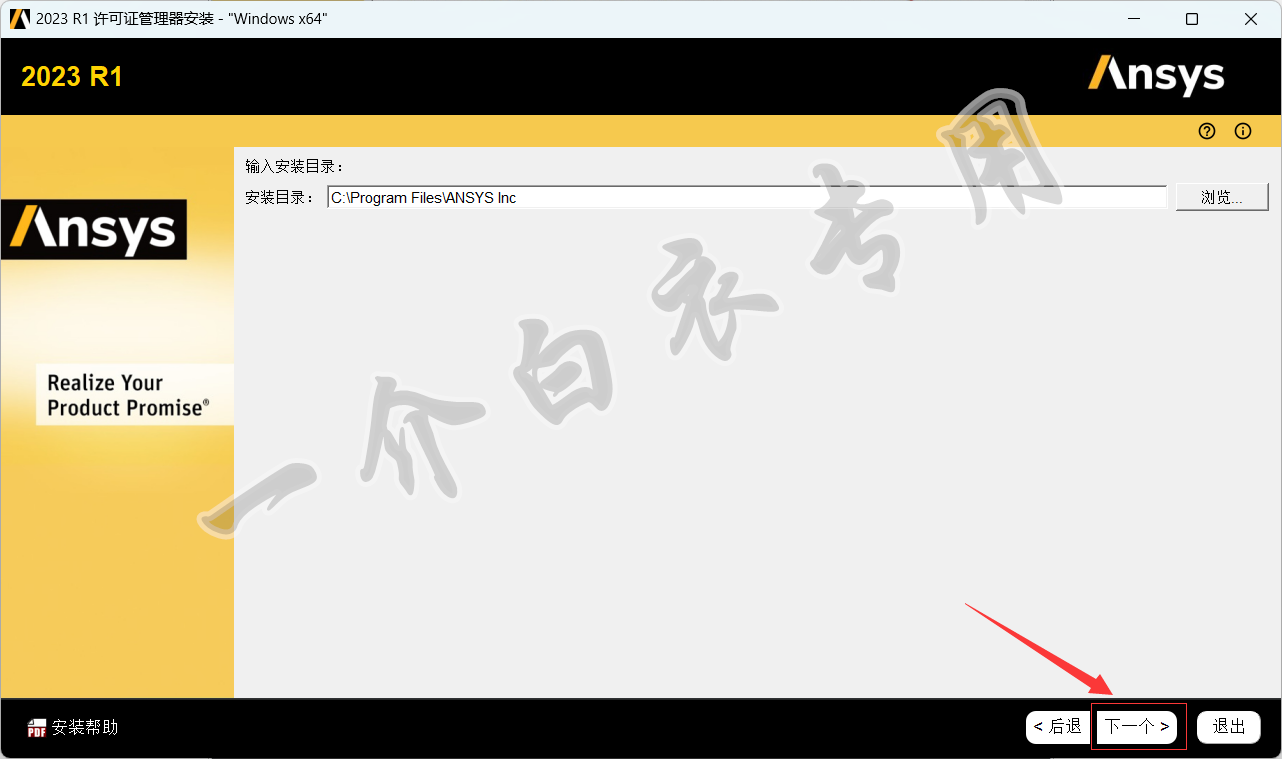Maximize the installer window
This screenshot has width=1282, height=759.
tap(1192, 19)
